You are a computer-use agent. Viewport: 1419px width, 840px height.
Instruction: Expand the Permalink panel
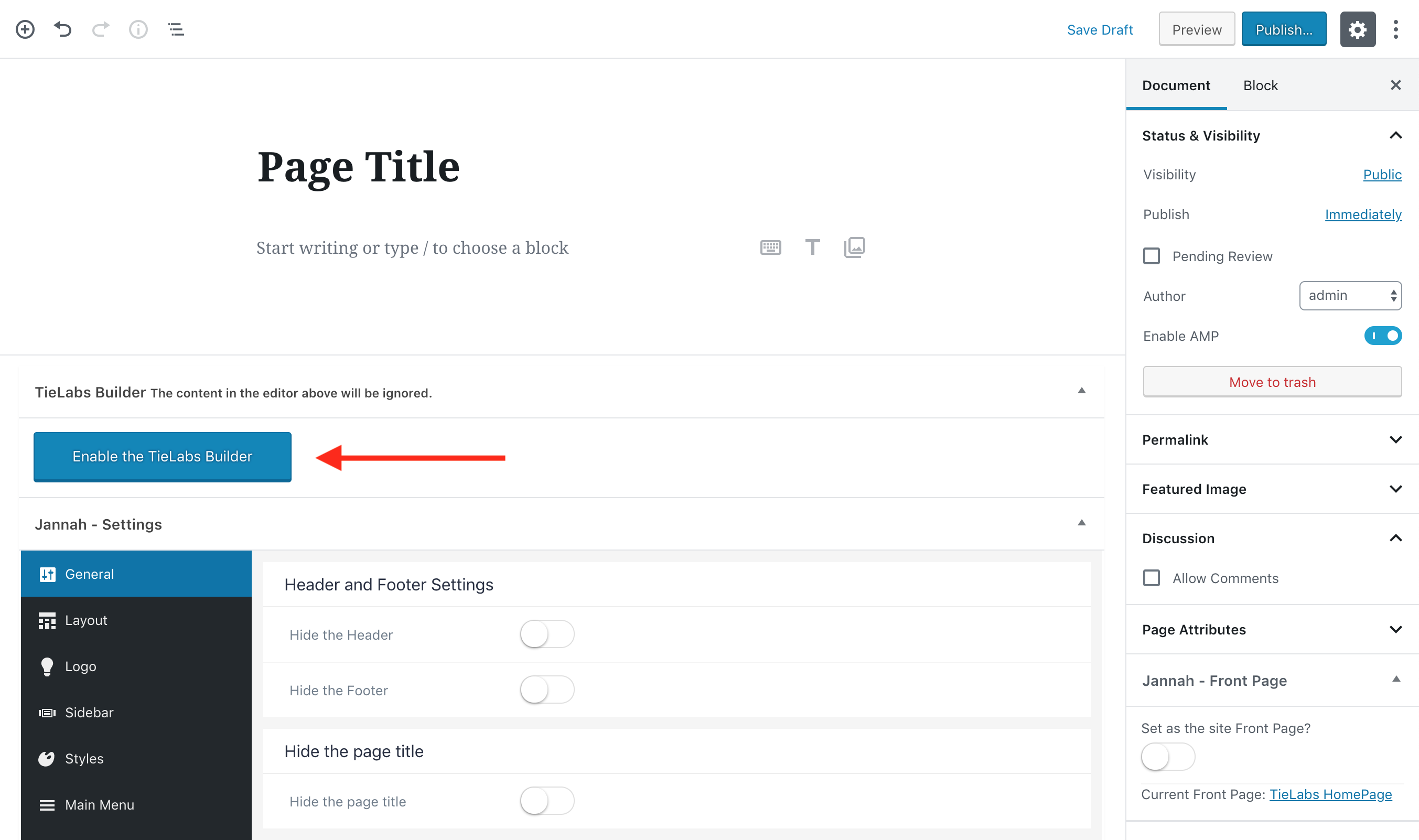click(x=1272, y=440)
